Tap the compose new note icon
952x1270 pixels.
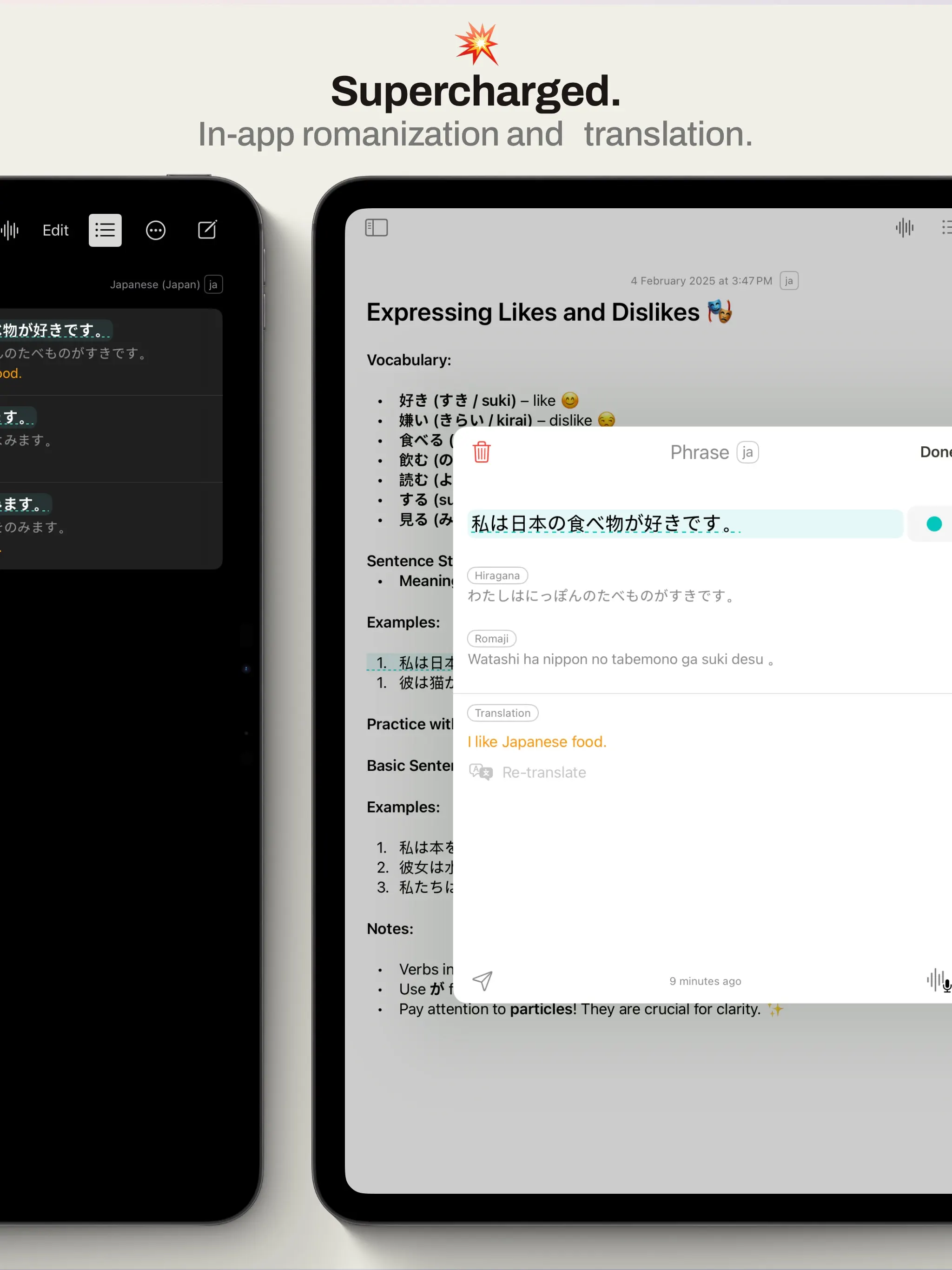(207, 230)
